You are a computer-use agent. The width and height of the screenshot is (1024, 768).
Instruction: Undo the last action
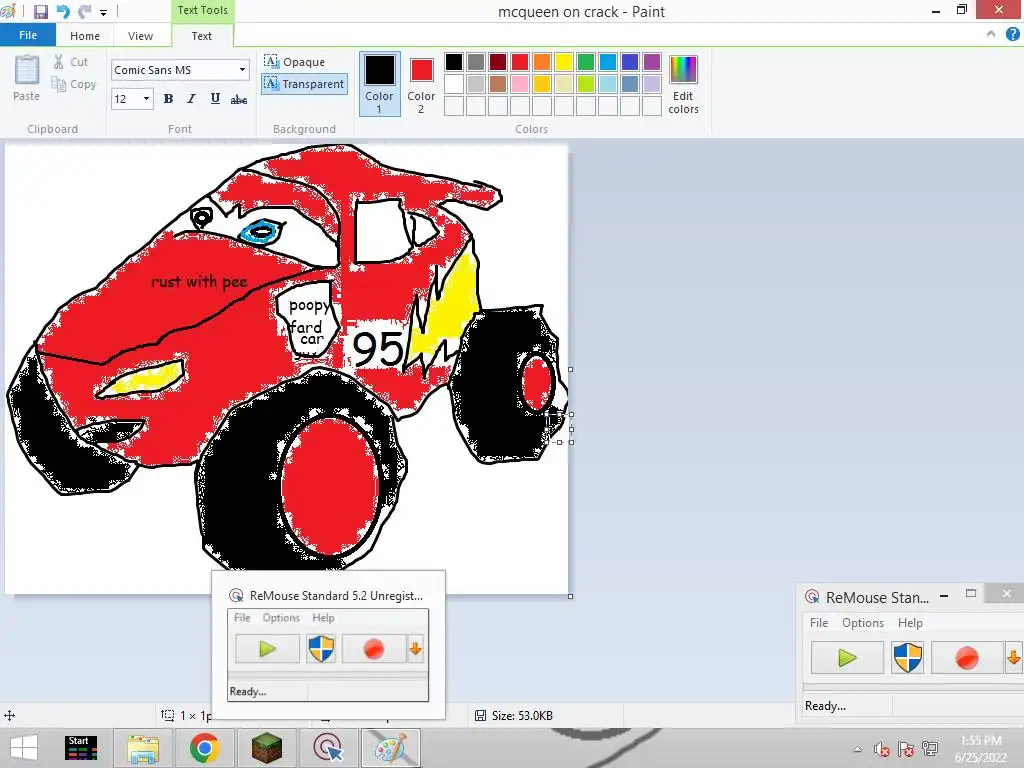[x=63, y=11]
